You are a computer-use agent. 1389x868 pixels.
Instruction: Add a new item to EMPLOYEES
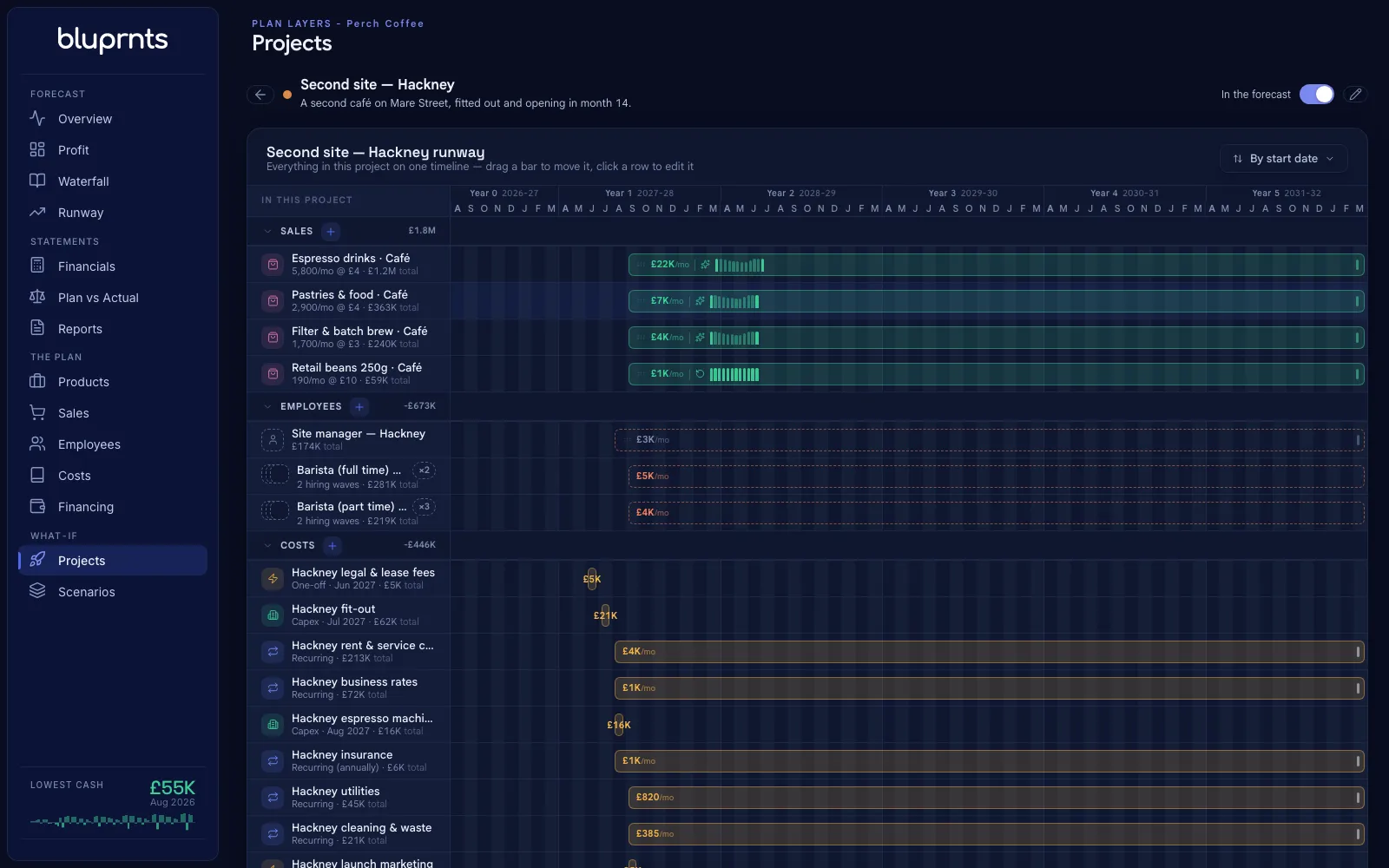tap(359, 406)
